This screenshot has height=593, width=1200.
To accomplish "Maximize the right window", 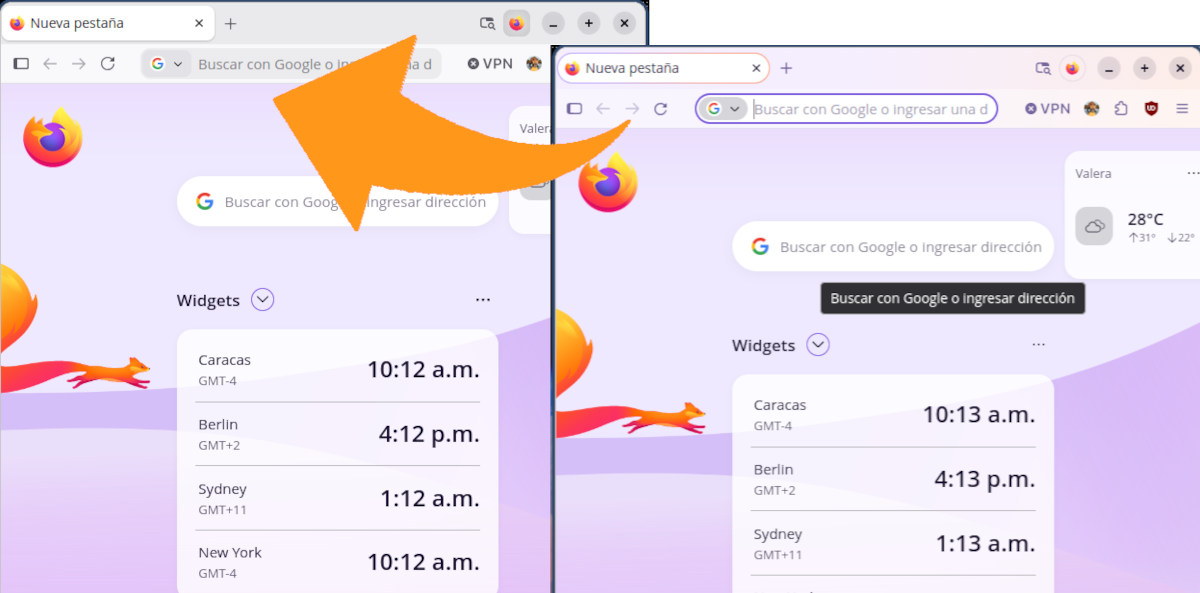I will [x=1145, y=68].
